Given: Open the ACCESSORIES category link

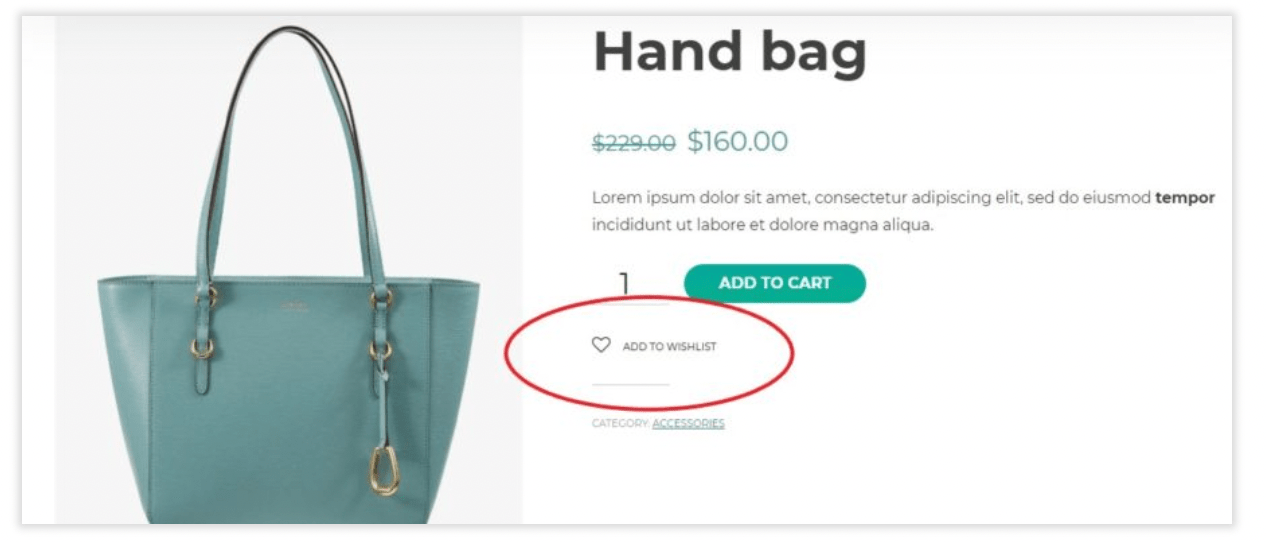Looking at the screenshot, I should [688, 424].
